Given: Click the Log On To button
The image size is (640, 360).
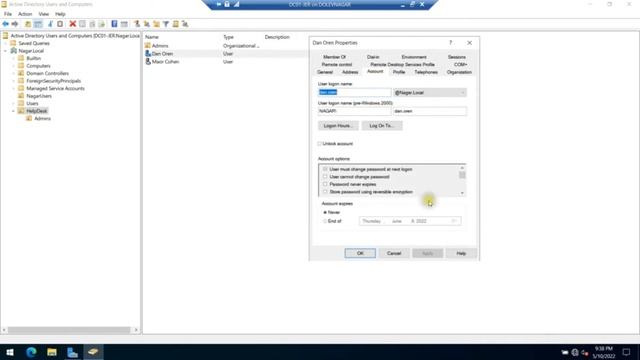Looking at the screenshot, I should tap(382, 126).
